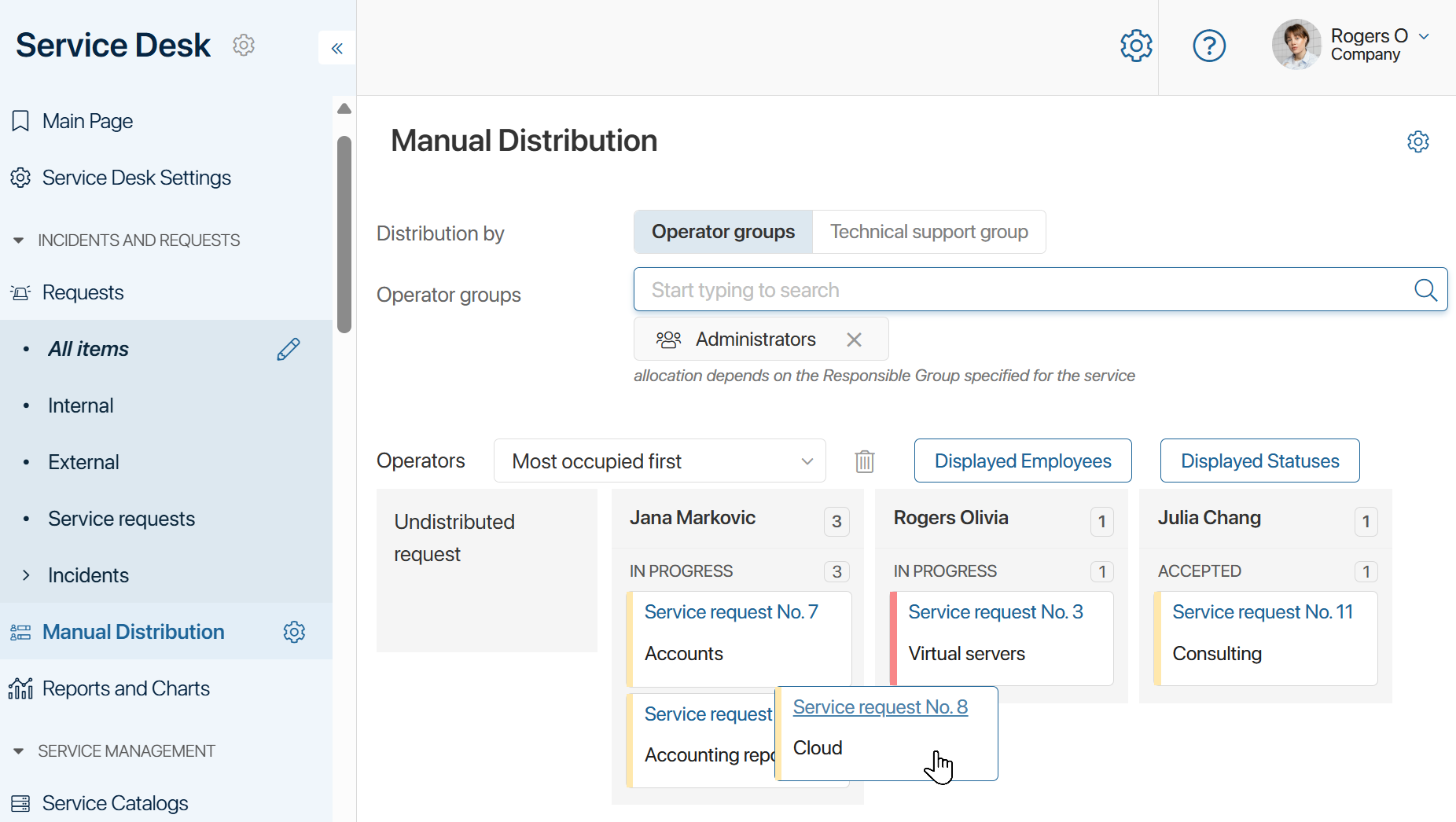This screenshot has width=1456, height=822.
Task: Collapse the Service Management section
Action: point(18,751)
